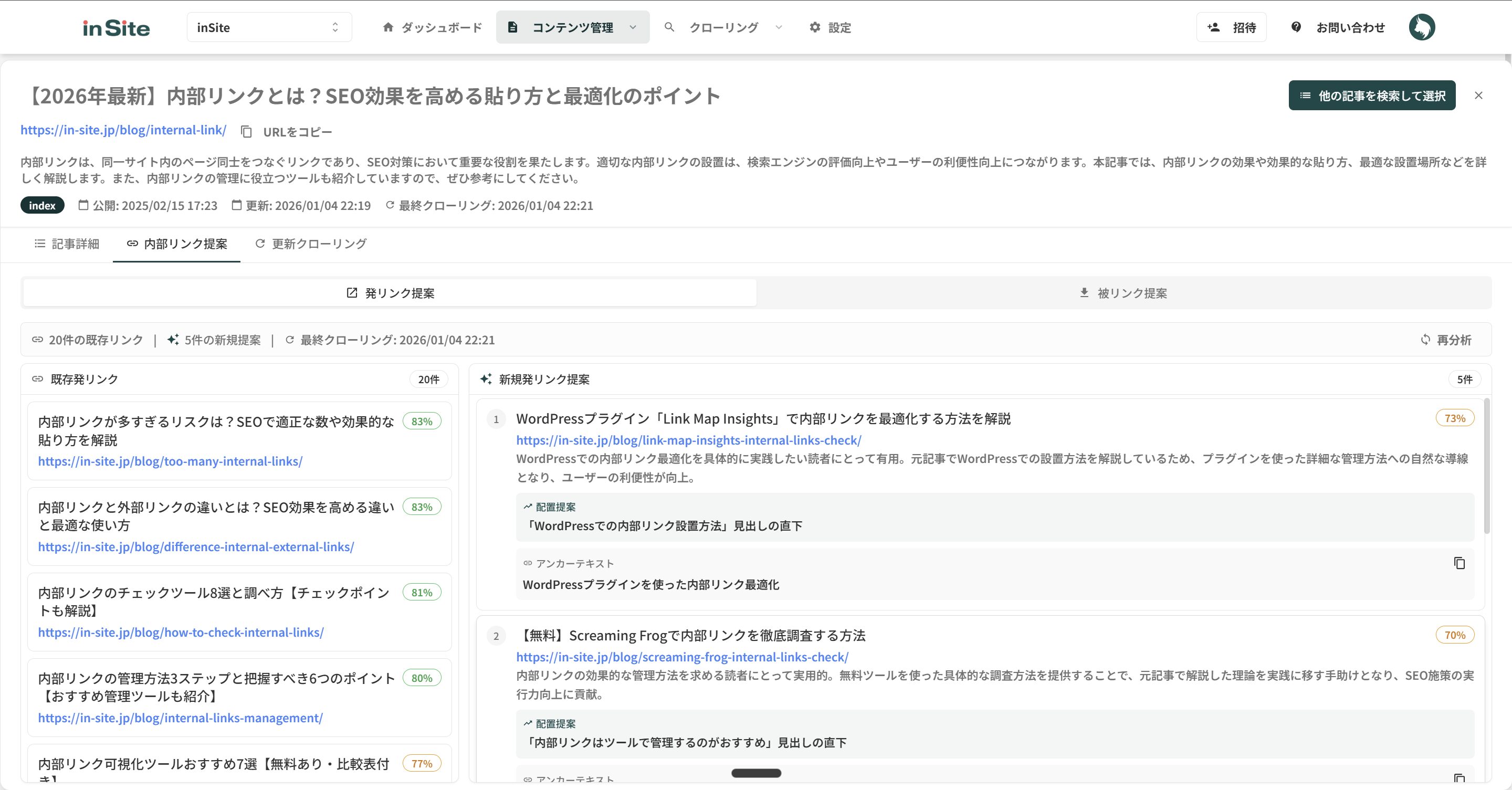Copy anchor text of first suggestion
The image size is (1512, 790).
[1459, 563]
